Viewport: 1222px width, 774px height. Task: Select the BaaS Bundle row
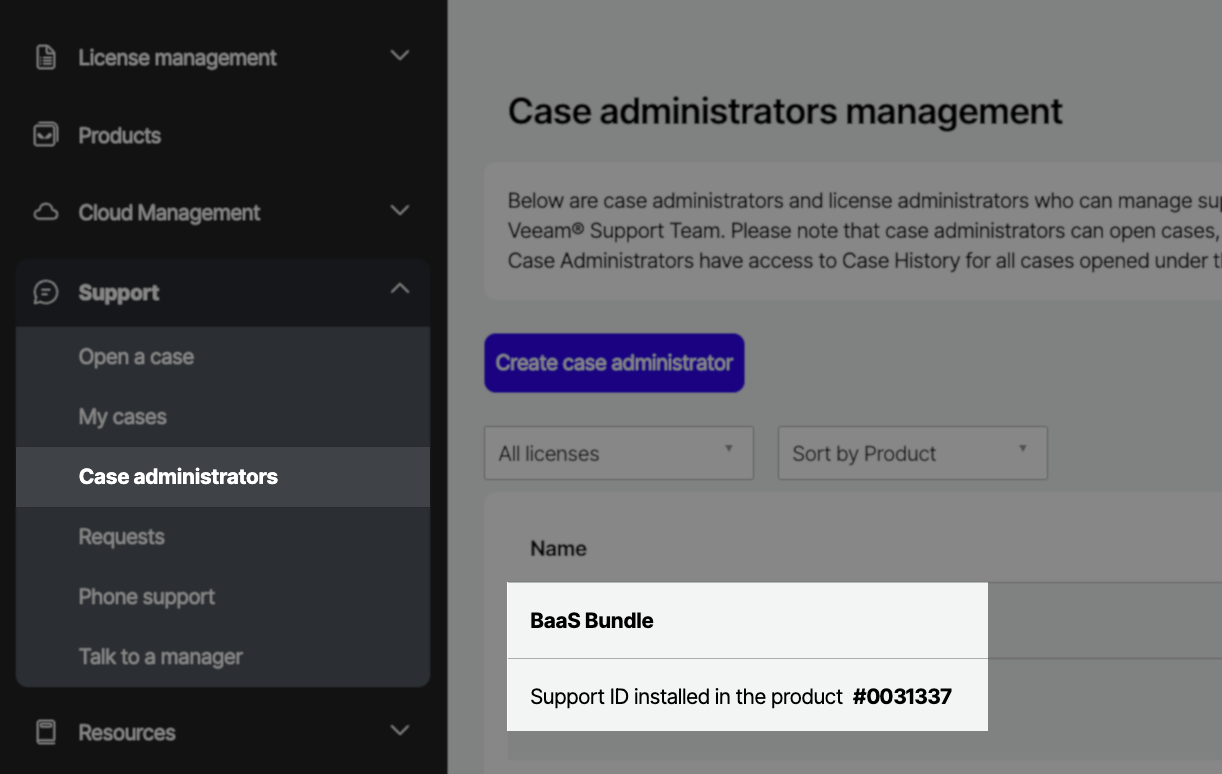click(747, 620)
